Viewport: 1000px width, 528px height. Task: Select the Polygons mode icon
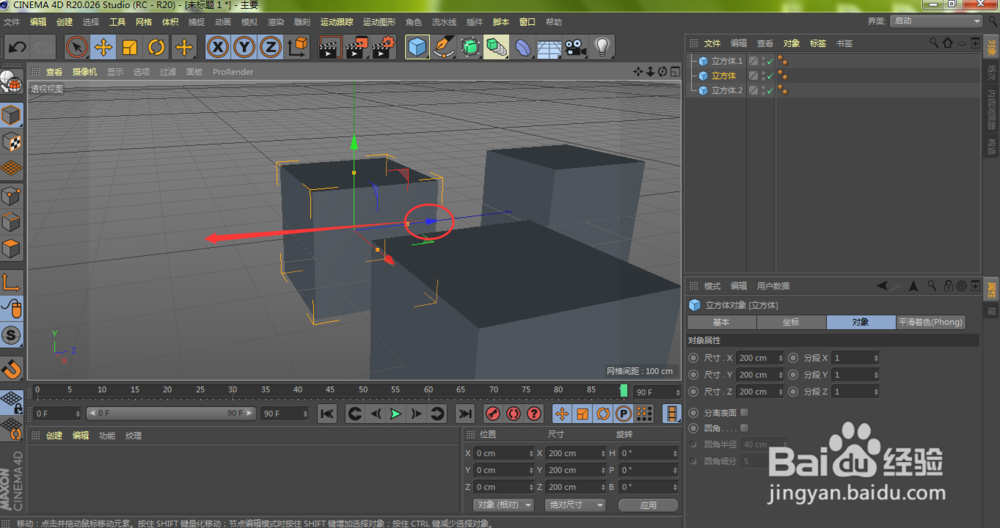(x=11, y=249)
